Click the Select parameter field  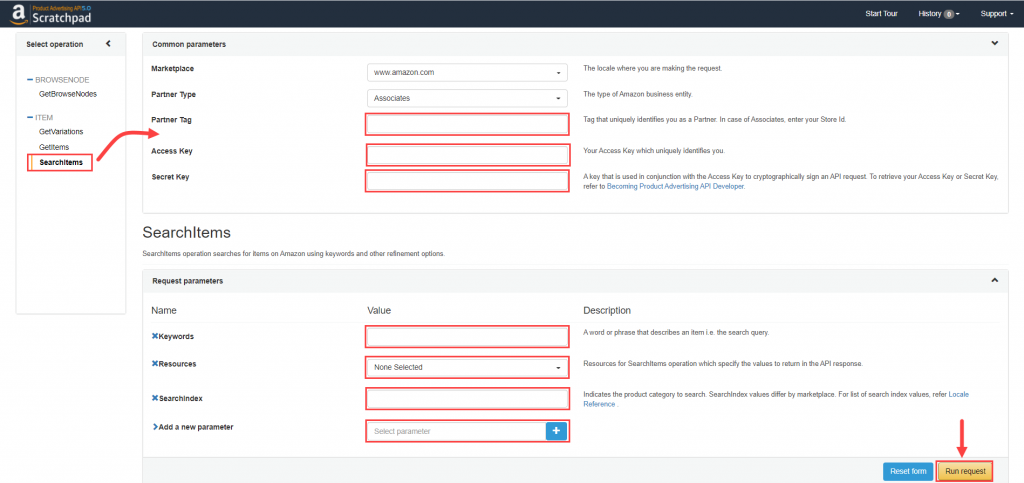456,431
